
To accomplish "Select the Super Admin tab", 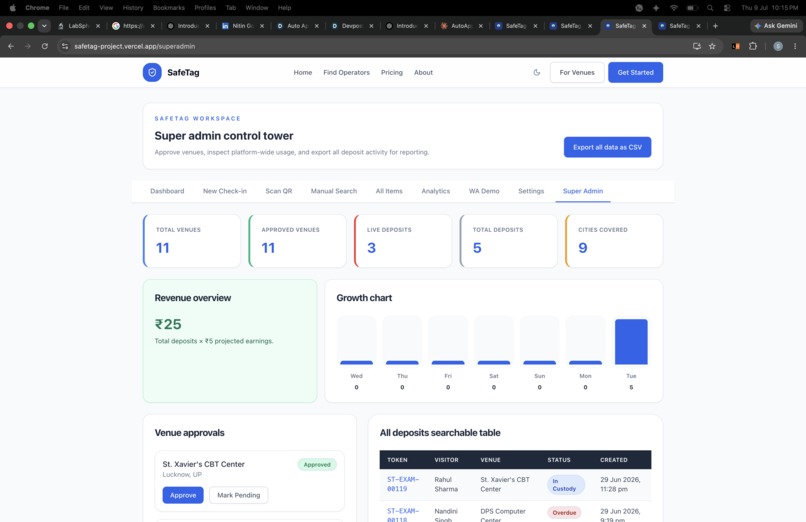I will tap(583, 191).
